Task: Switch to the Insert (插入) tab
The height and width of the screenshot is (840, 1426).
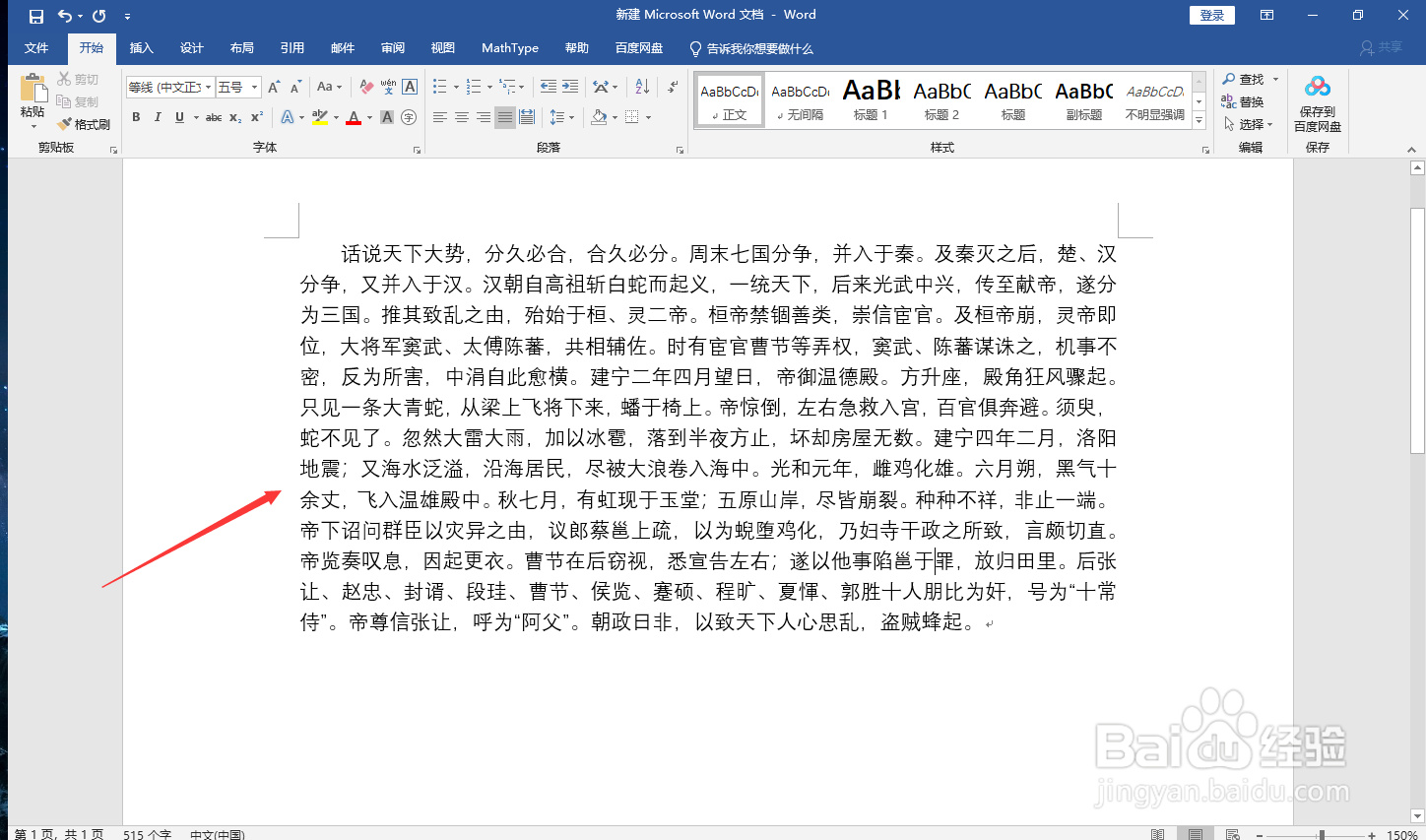Action: pos(142,47)
